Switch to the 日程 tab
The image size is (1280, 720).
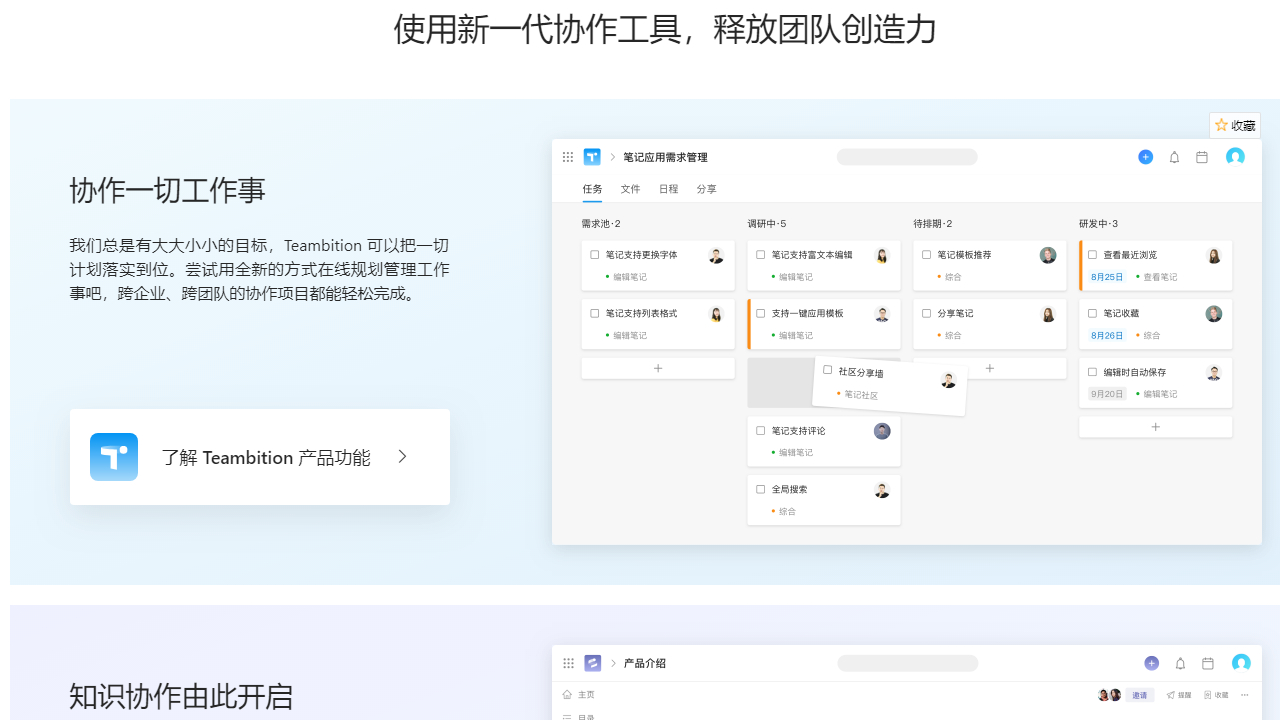[x=668, y=188]
